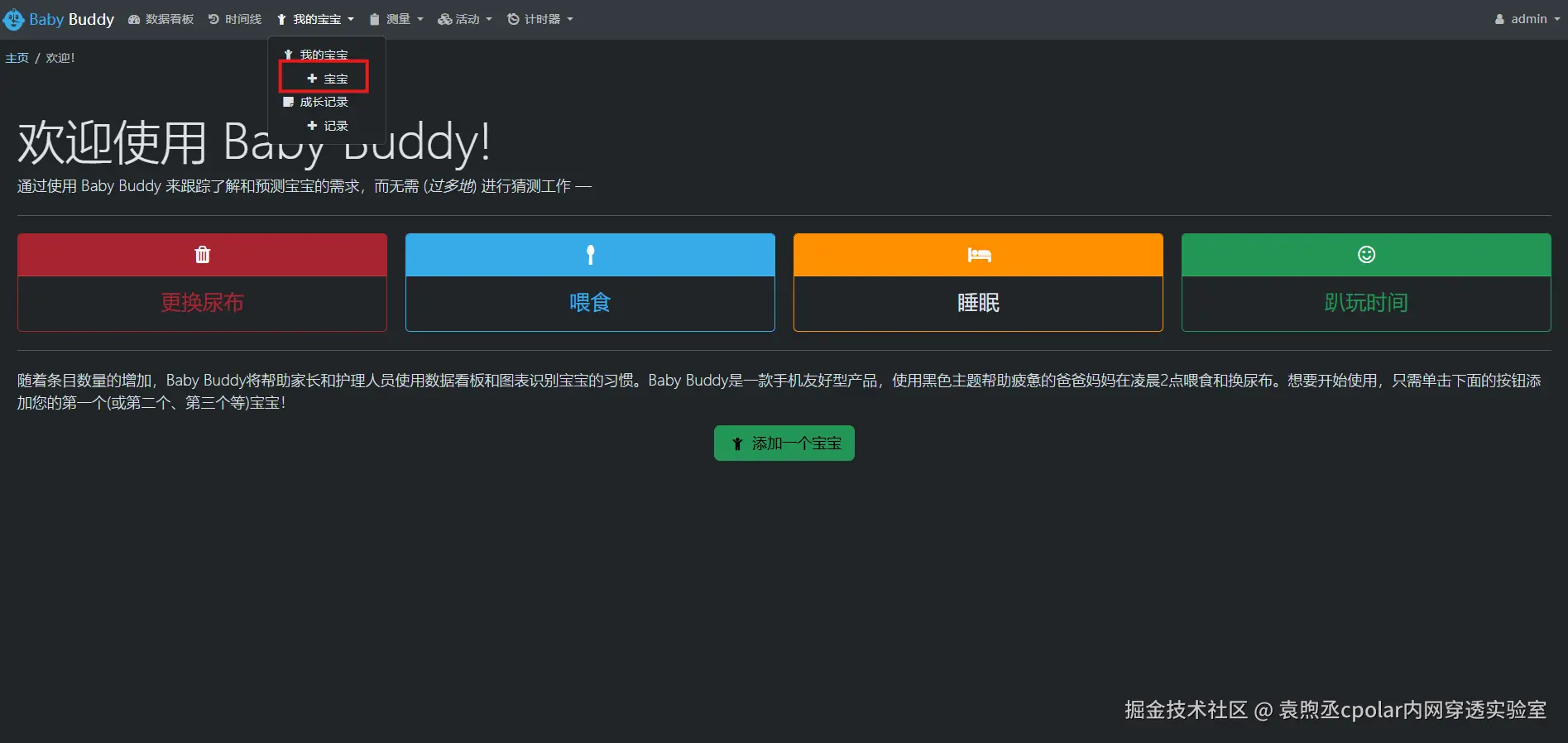The image size is (1568, 743).
Task: Open the 数据看板 dashboard link
Action: coord(161,19)
